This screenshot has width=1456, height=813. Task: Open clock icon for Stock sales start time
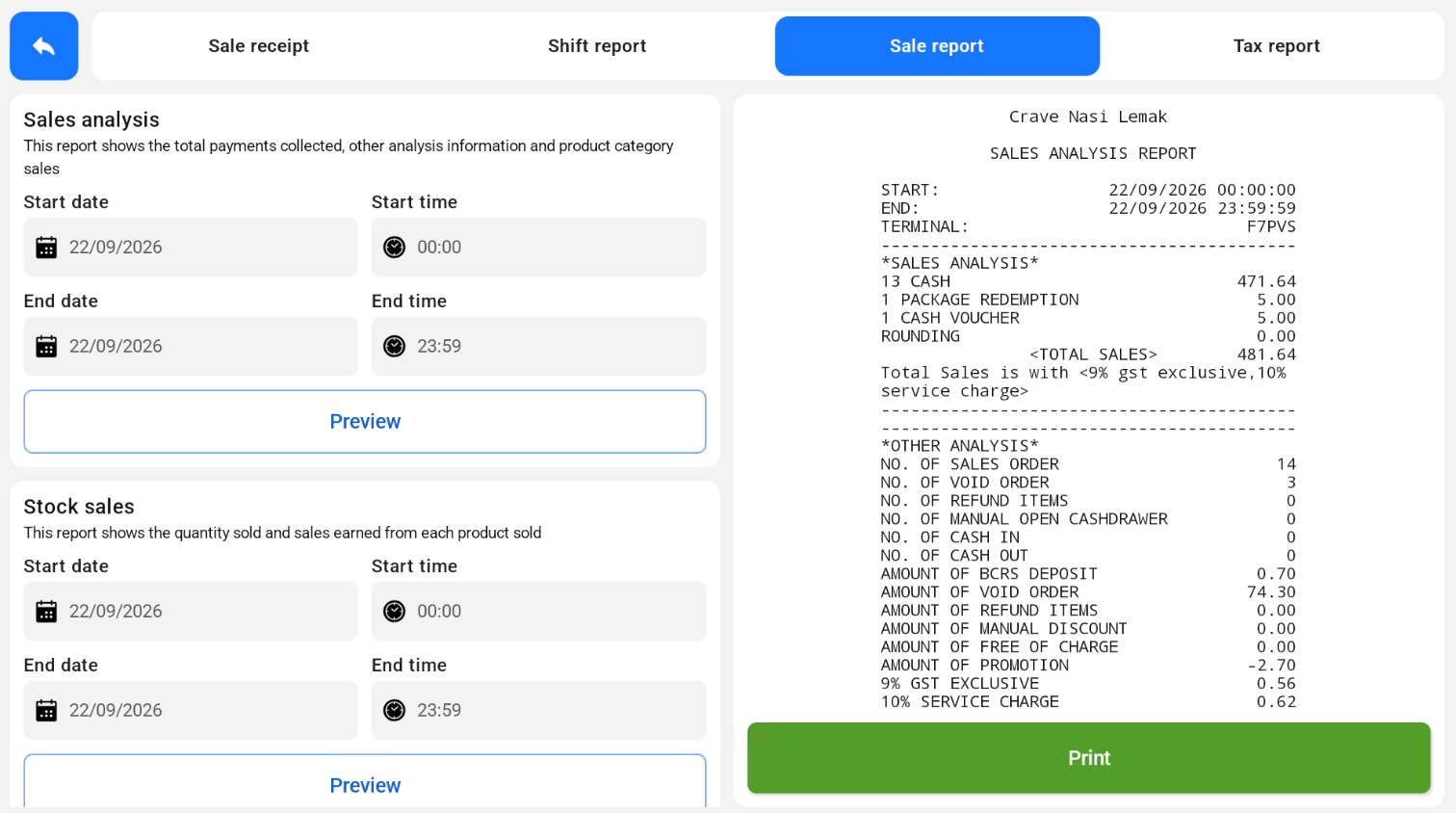pos(395,612)
